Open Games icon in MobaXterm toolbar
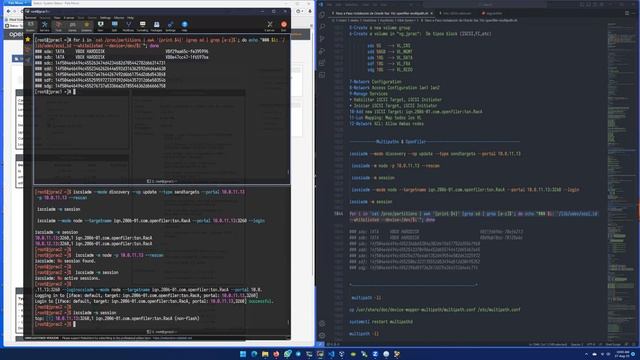 tap(72, 26)
